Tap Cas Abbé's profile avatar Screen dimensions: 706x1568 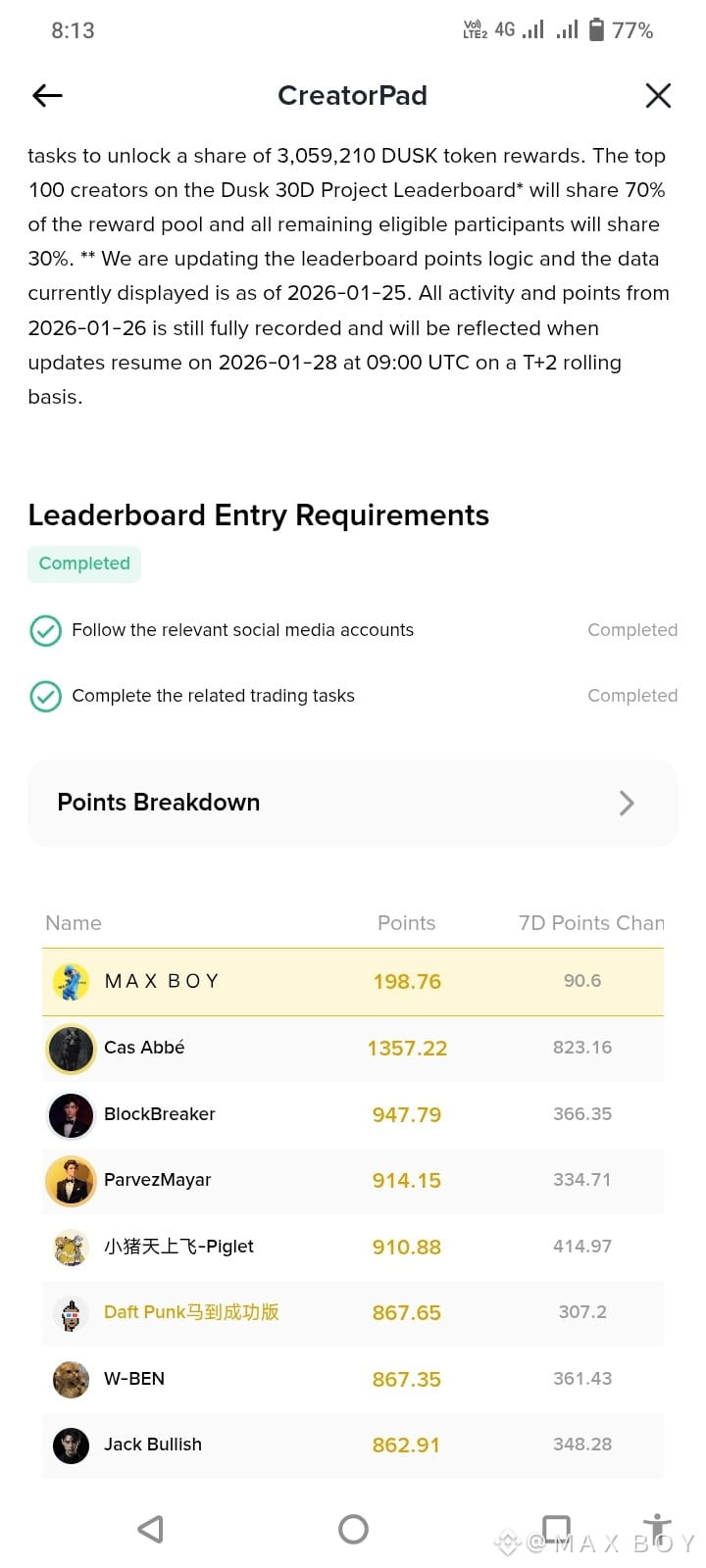point(71,1048)
